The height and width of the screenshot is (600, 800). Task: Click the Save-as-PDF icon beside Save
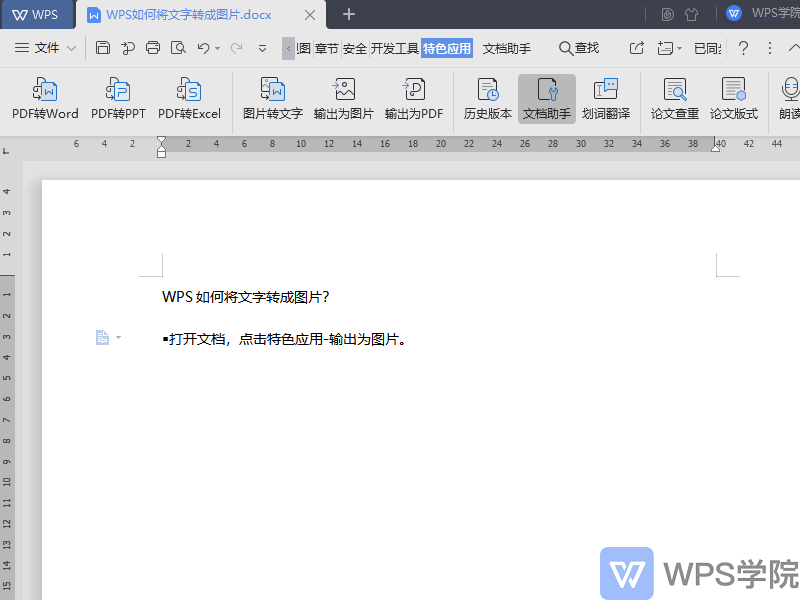[128, 48]
